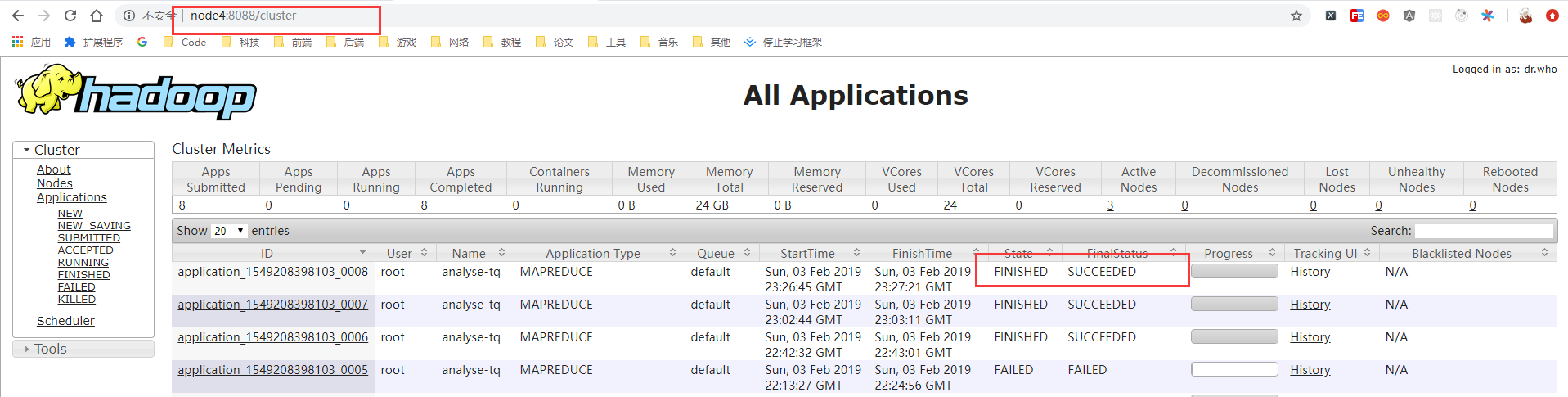Open History link for application 0007
The height and width of the screenshot is (397, 1568).
(x=1310, y=305)
